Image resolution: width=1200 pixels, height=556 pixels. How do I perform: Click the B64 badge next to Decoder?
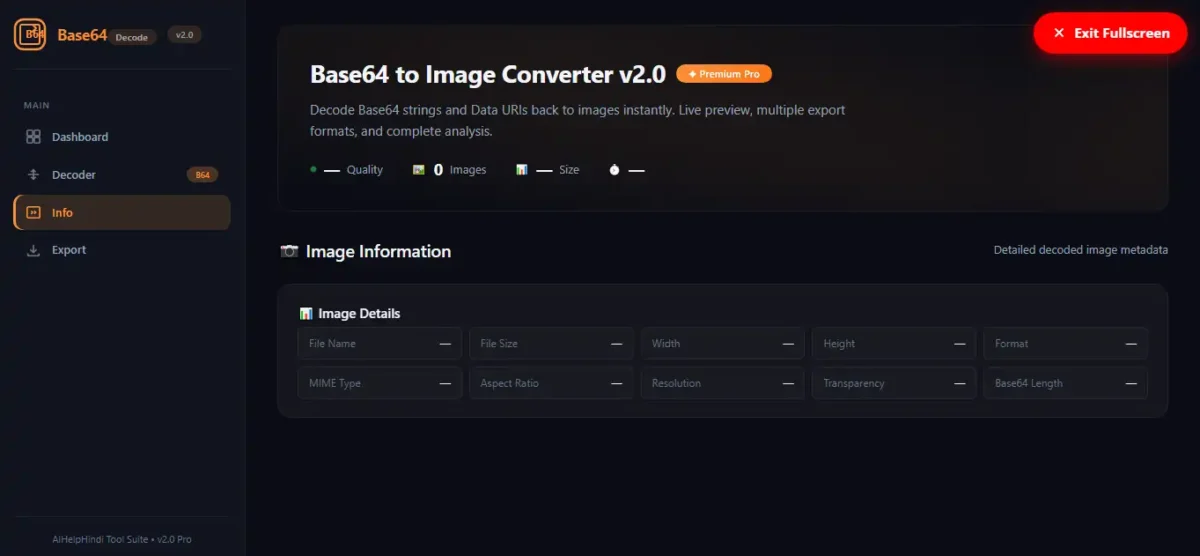(x=202, y=175)
